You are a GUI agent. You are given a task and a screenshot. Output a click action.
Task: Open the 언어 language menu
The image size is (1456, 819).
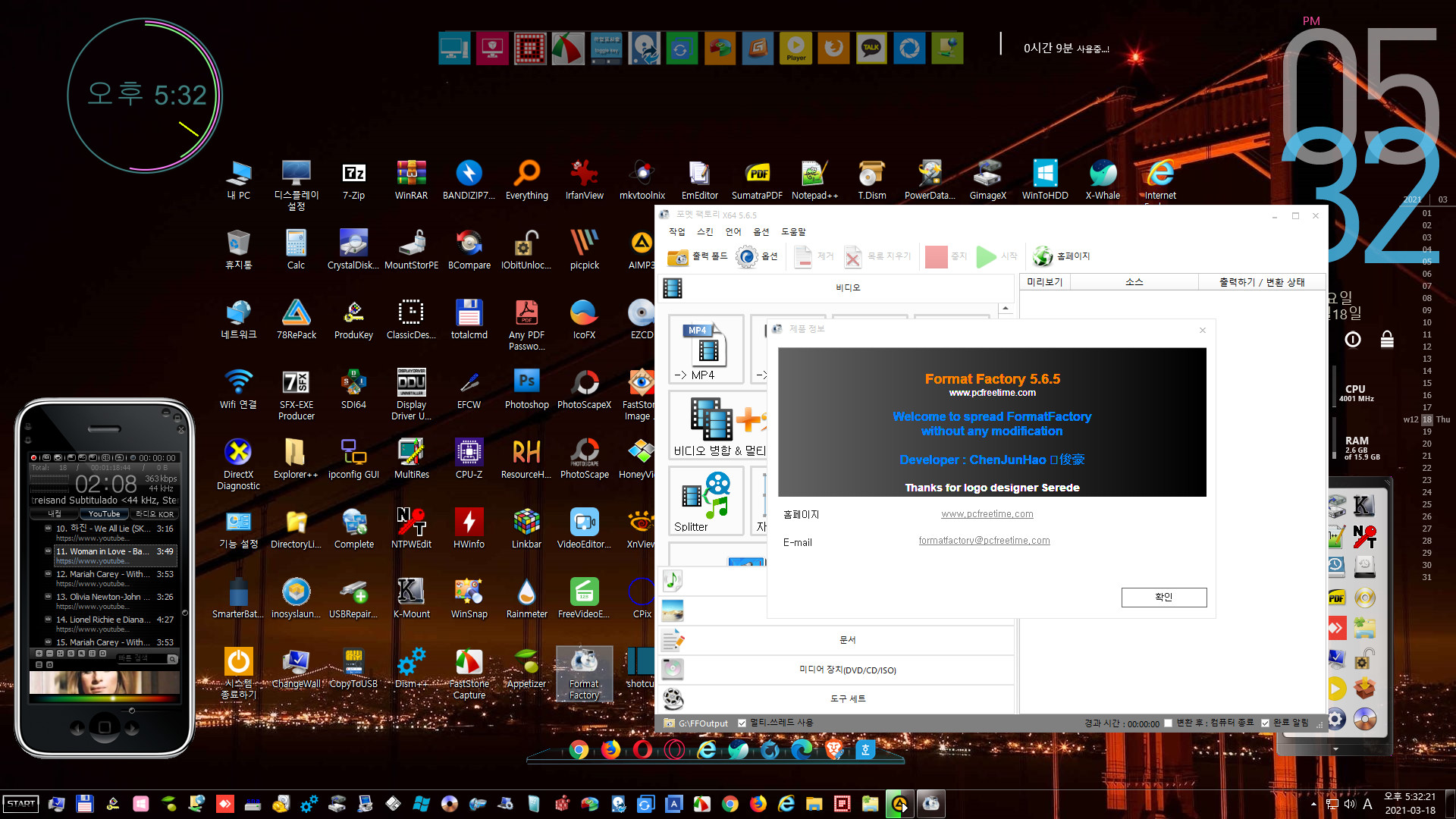733,232
